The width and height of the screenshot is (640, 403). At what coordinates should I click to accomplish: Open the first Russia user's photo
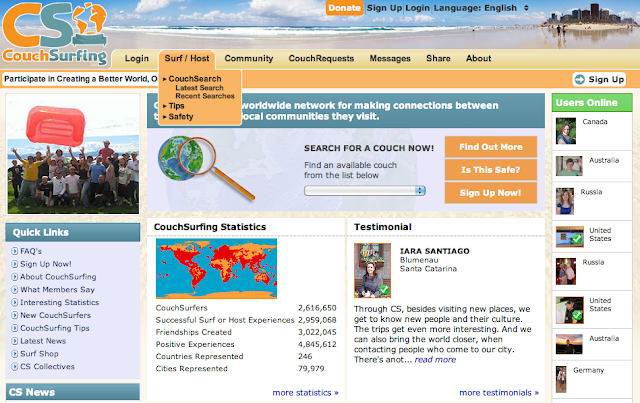coord(565,201)
